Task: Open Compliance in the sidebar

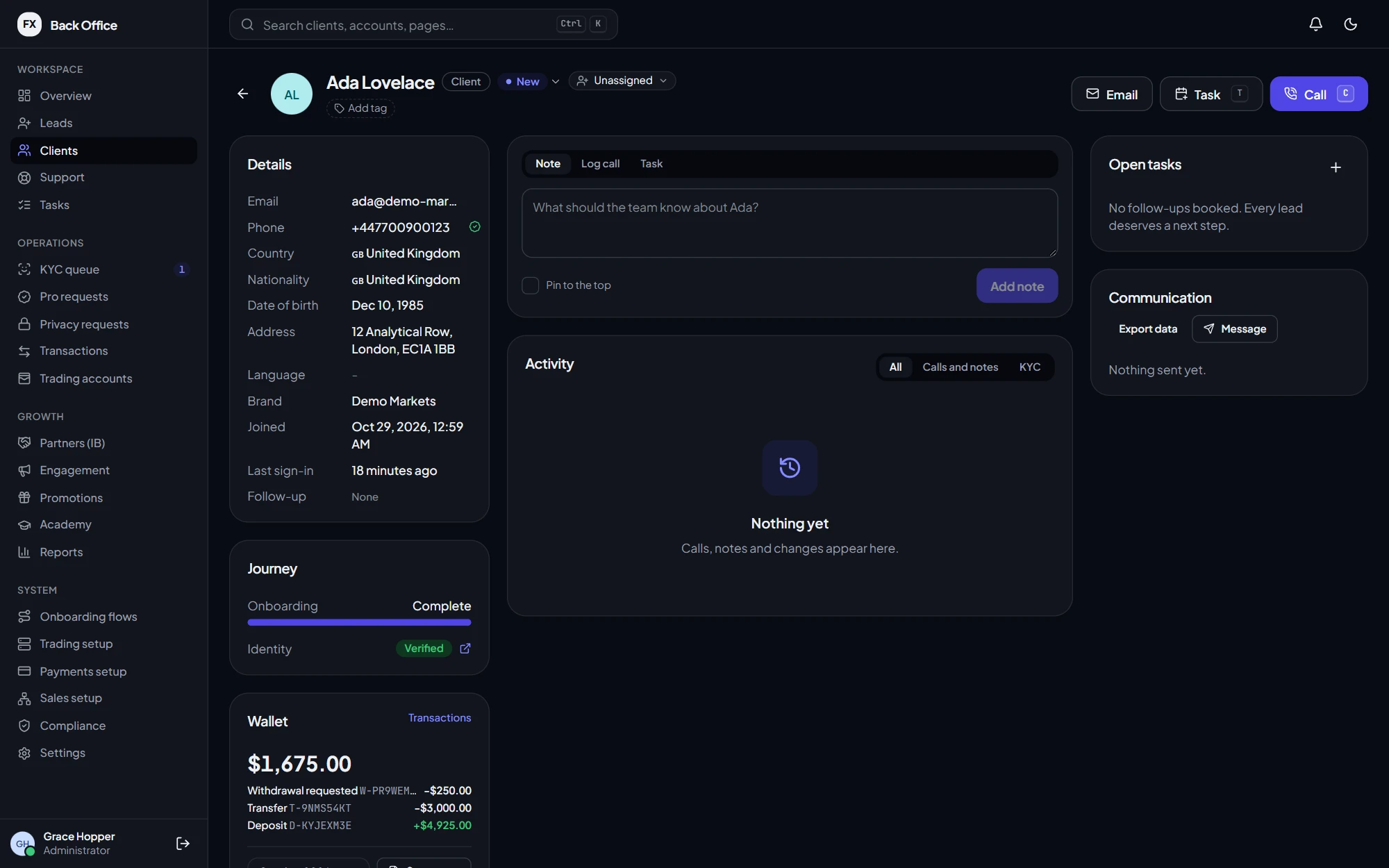Action: click(103, 726)
